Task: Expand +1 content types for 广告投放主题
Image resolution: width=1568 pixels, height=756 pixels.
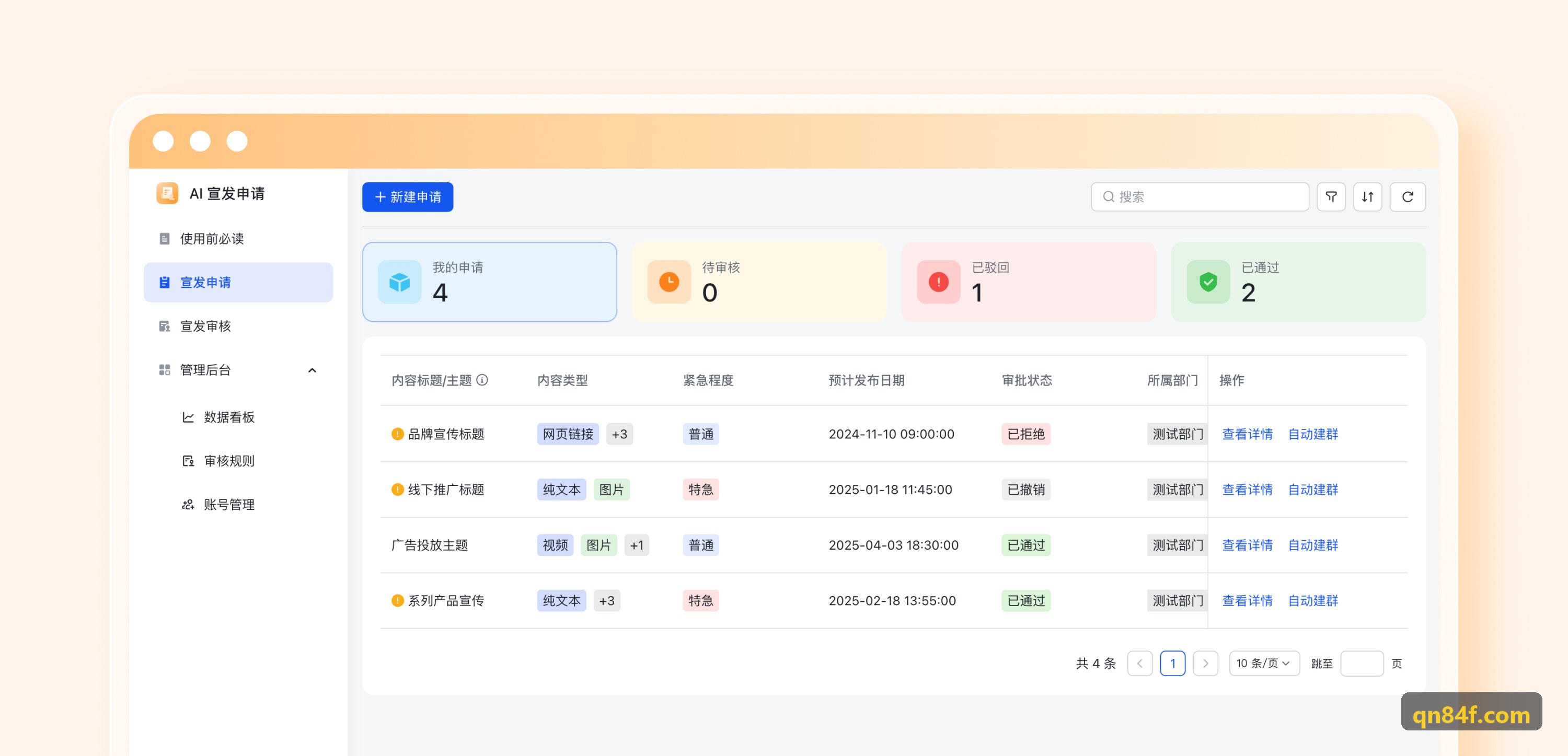Action: click(637, 544)
